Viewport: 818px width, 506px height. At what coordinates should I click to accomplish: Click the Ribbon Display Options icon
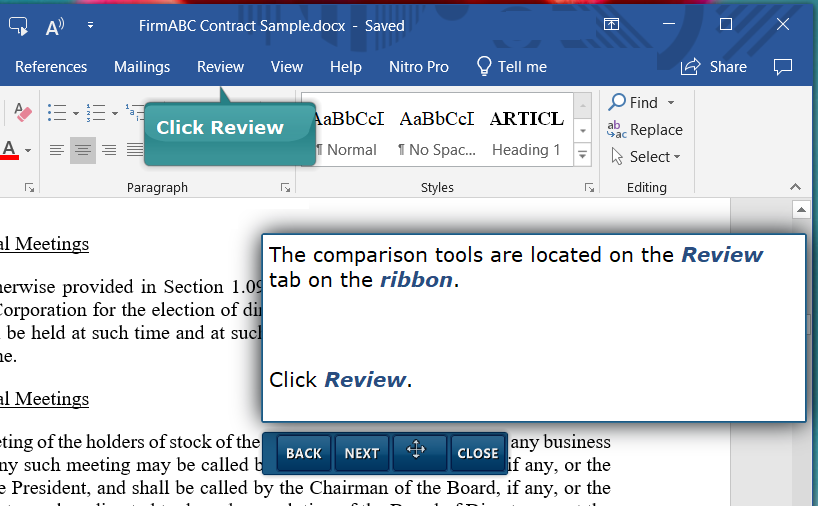pyautogui.click(x=610, y=25)
